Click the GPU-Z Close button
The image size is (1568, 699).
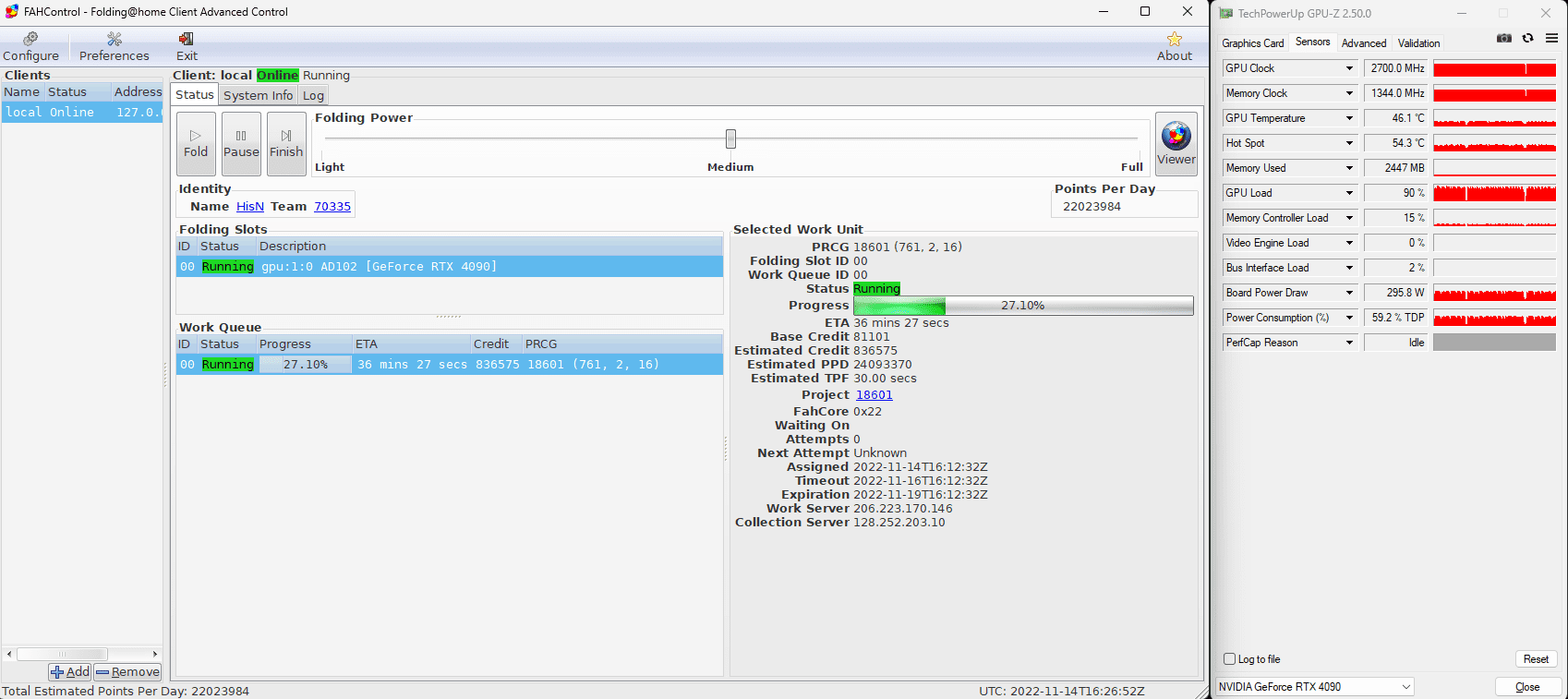[x=1528, y=687]
